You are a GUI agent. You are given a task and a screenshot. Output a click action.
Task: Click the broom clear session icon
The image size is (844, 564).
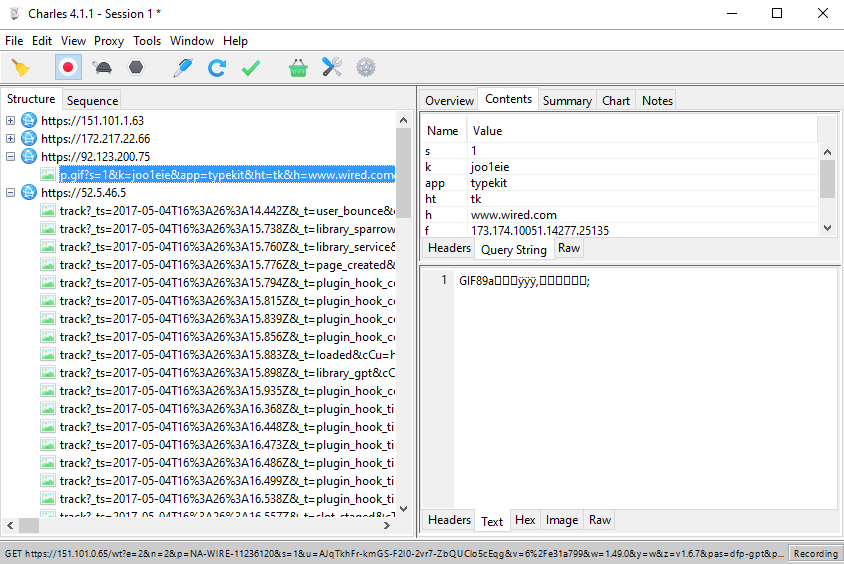point(20,68)
